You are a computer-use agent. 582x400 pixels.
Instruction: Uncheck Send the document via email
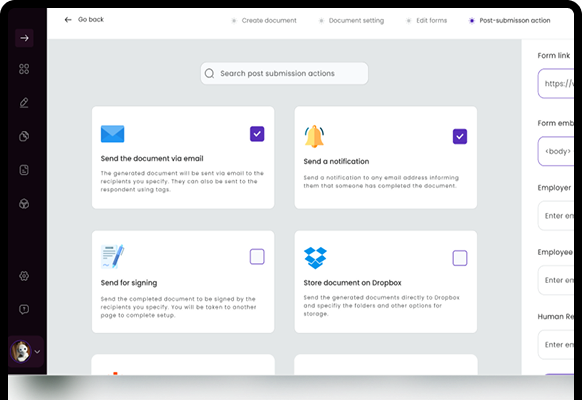pos(257,134)
